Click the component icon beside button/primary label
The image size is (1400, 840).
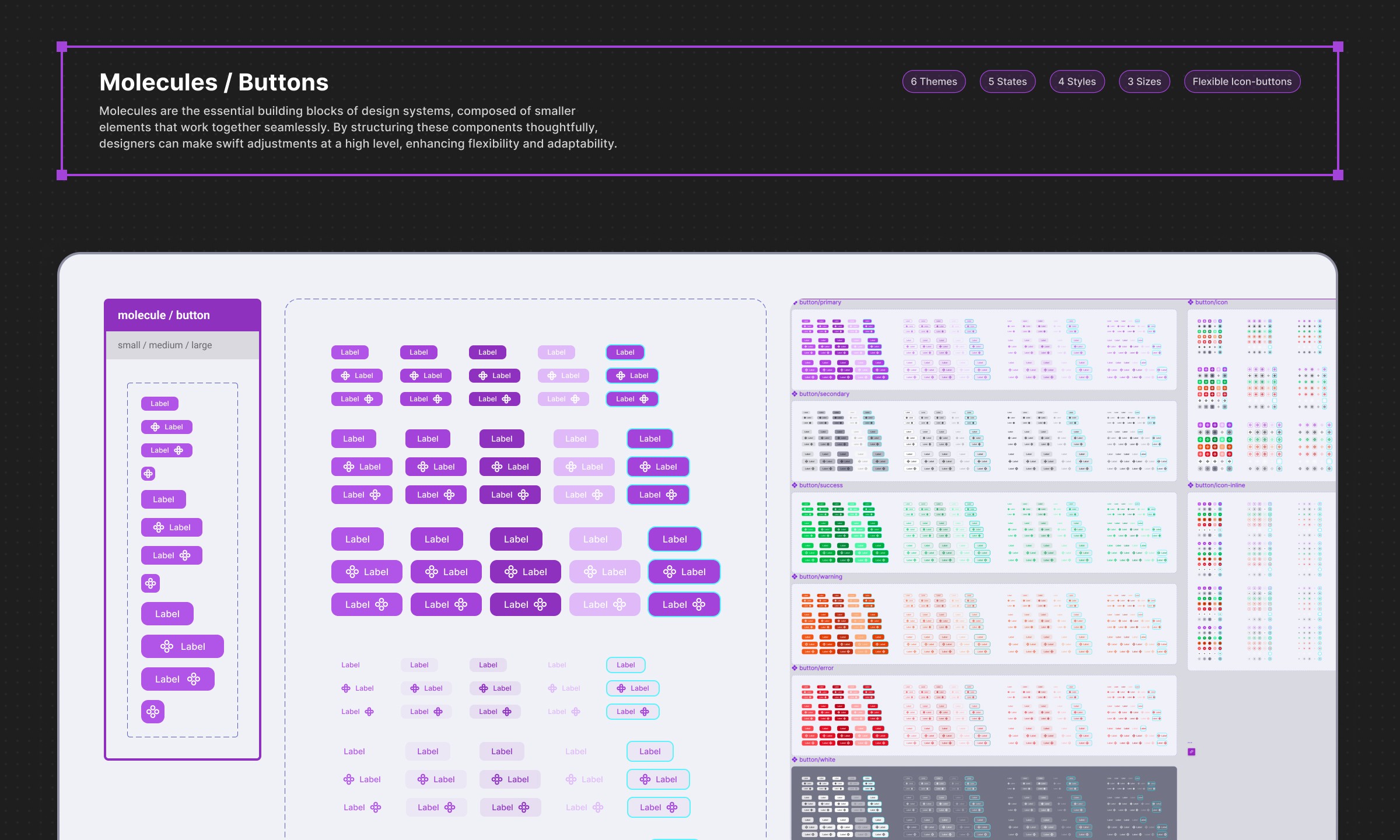coord(795,303)
